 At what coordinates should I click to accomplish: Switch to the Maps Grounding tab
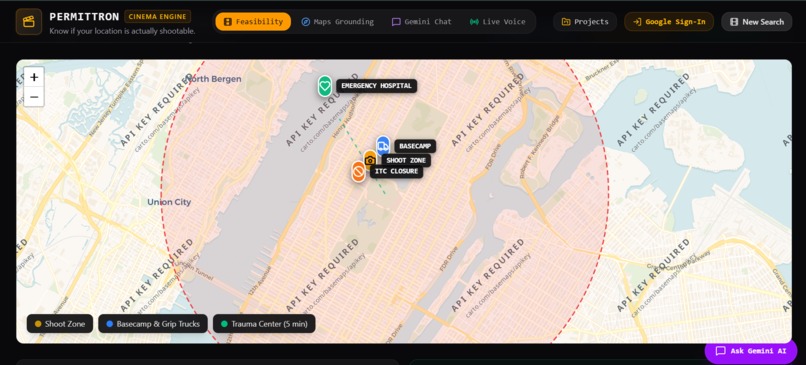coord(337,22)
